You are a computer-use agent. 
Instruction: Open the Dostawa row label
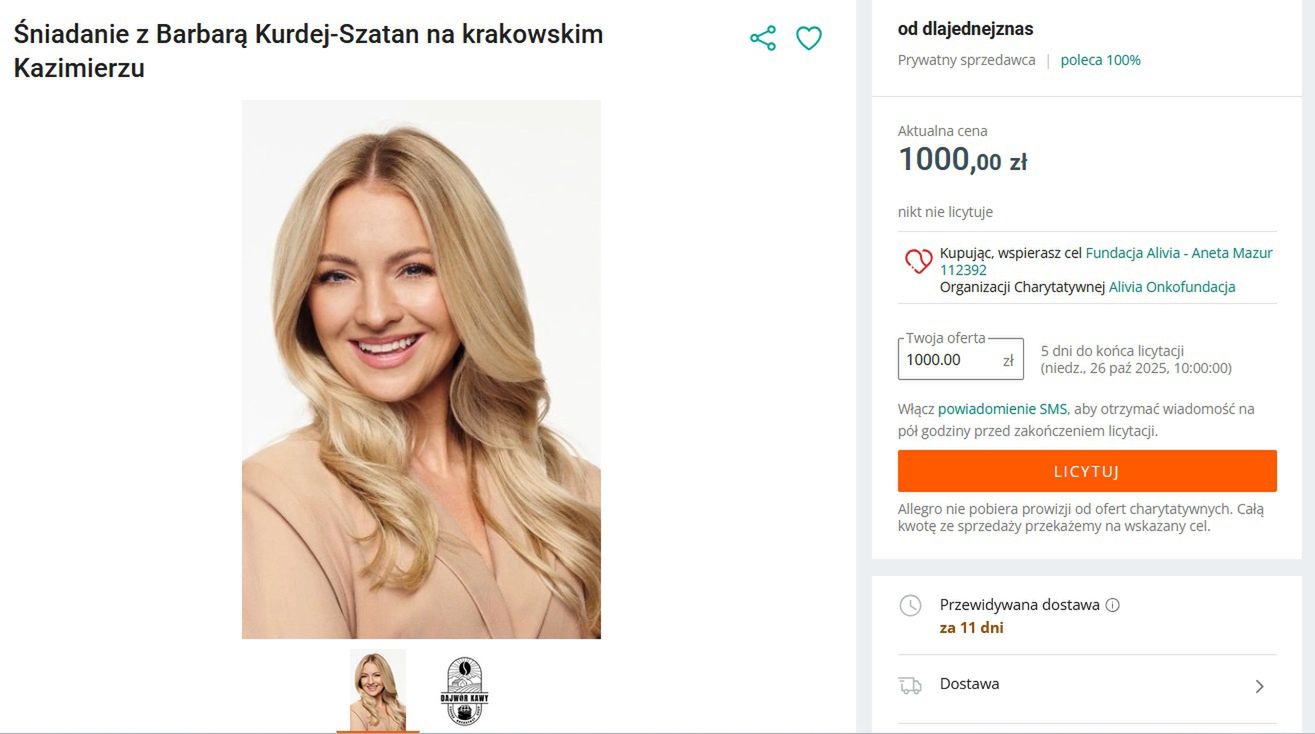969,684
